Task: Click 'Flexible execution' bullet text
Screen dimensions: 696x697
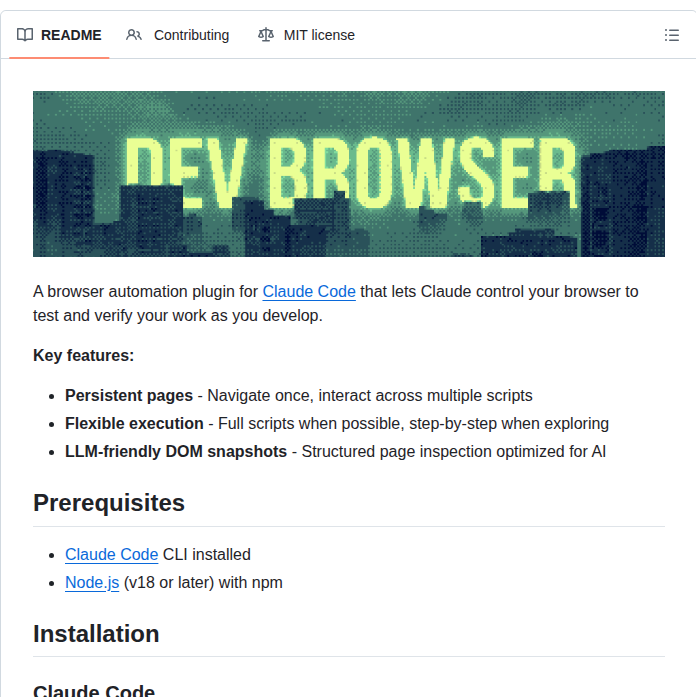Action: pyautogui.click(x=134, y=423)
